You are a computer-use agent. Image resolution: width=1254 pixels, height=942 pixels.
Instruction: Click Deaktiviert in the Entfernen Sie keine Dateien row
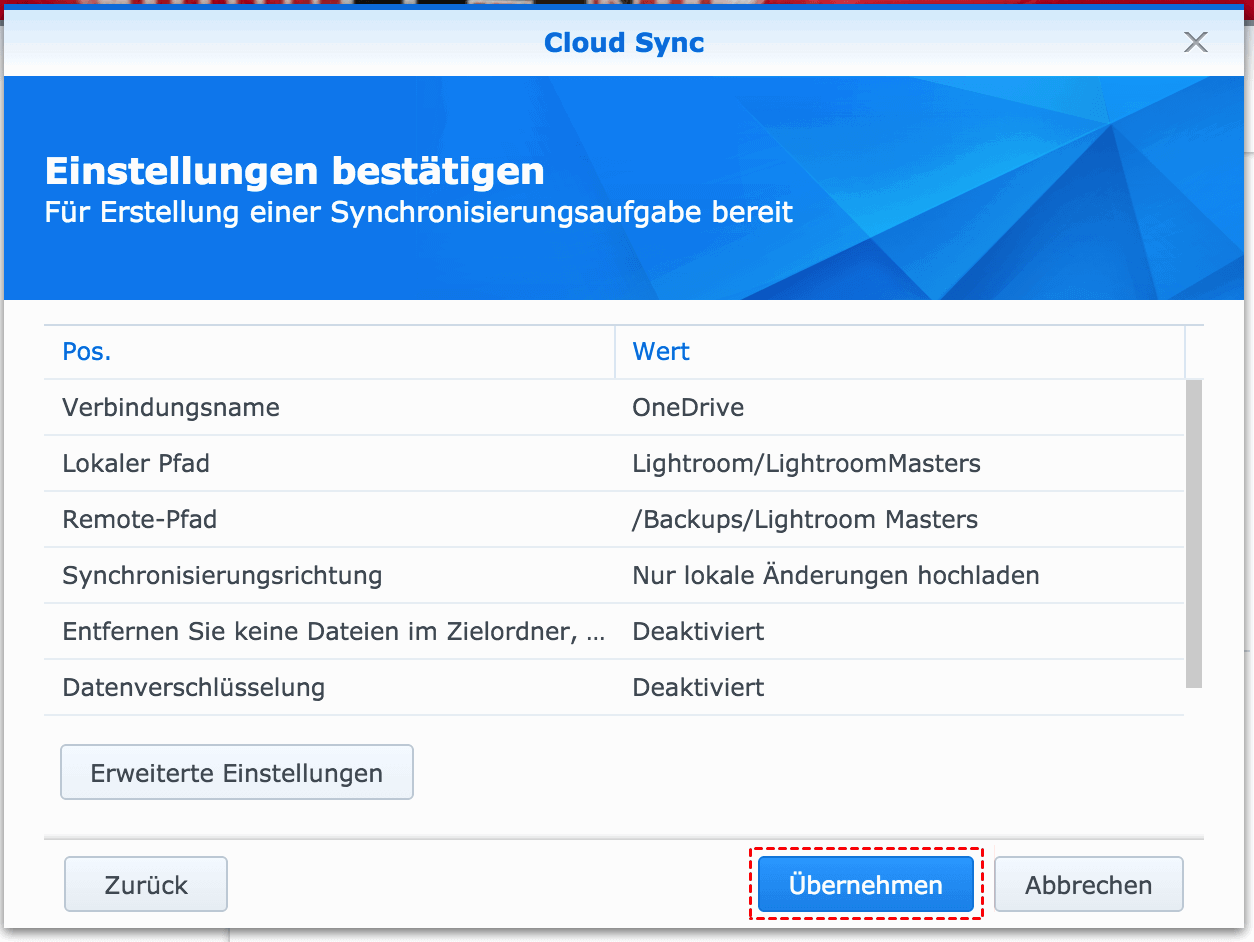pos(698,632)
